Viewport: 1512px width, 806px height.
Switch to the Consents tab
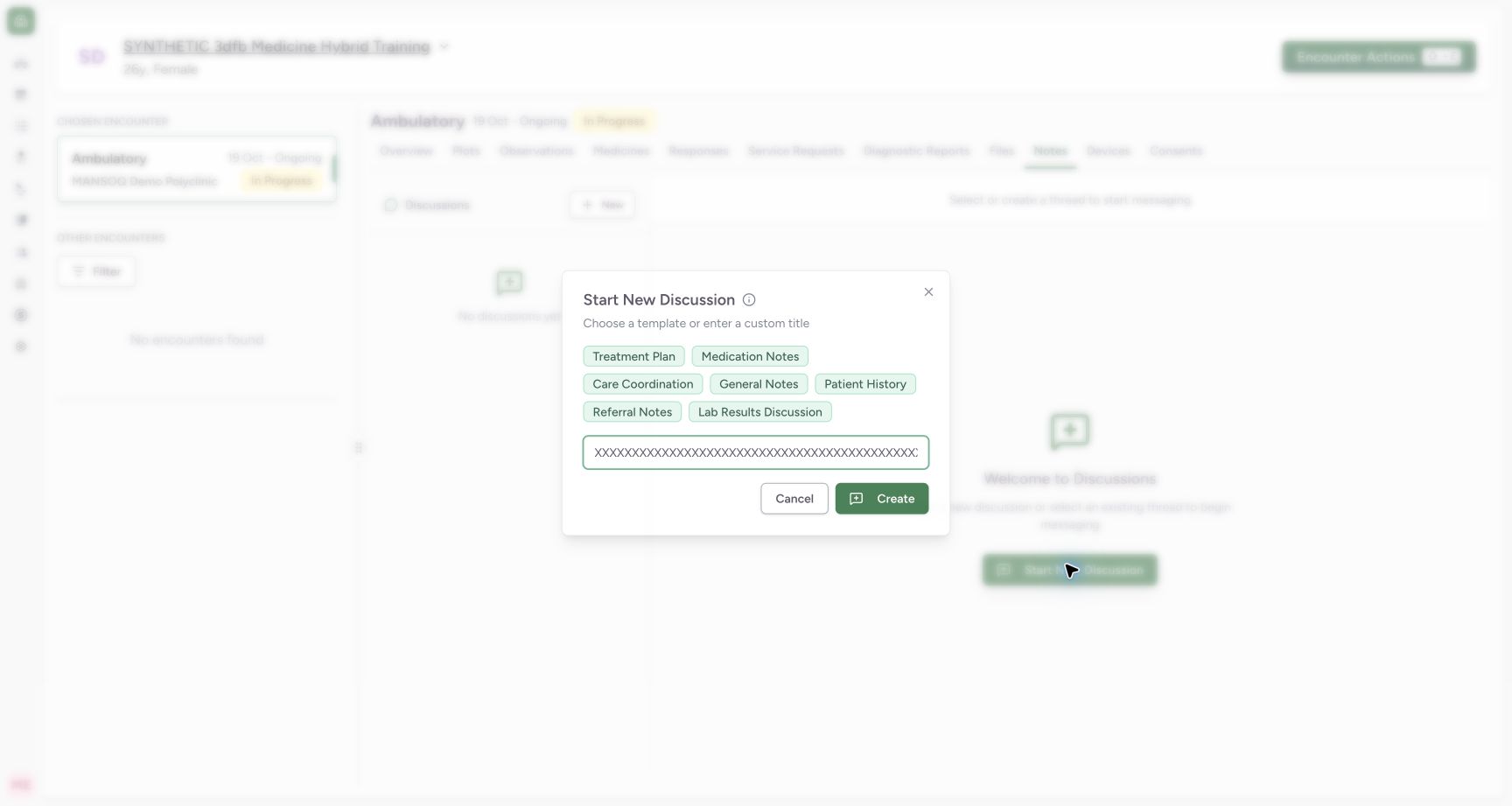(x=1176, y=151)
